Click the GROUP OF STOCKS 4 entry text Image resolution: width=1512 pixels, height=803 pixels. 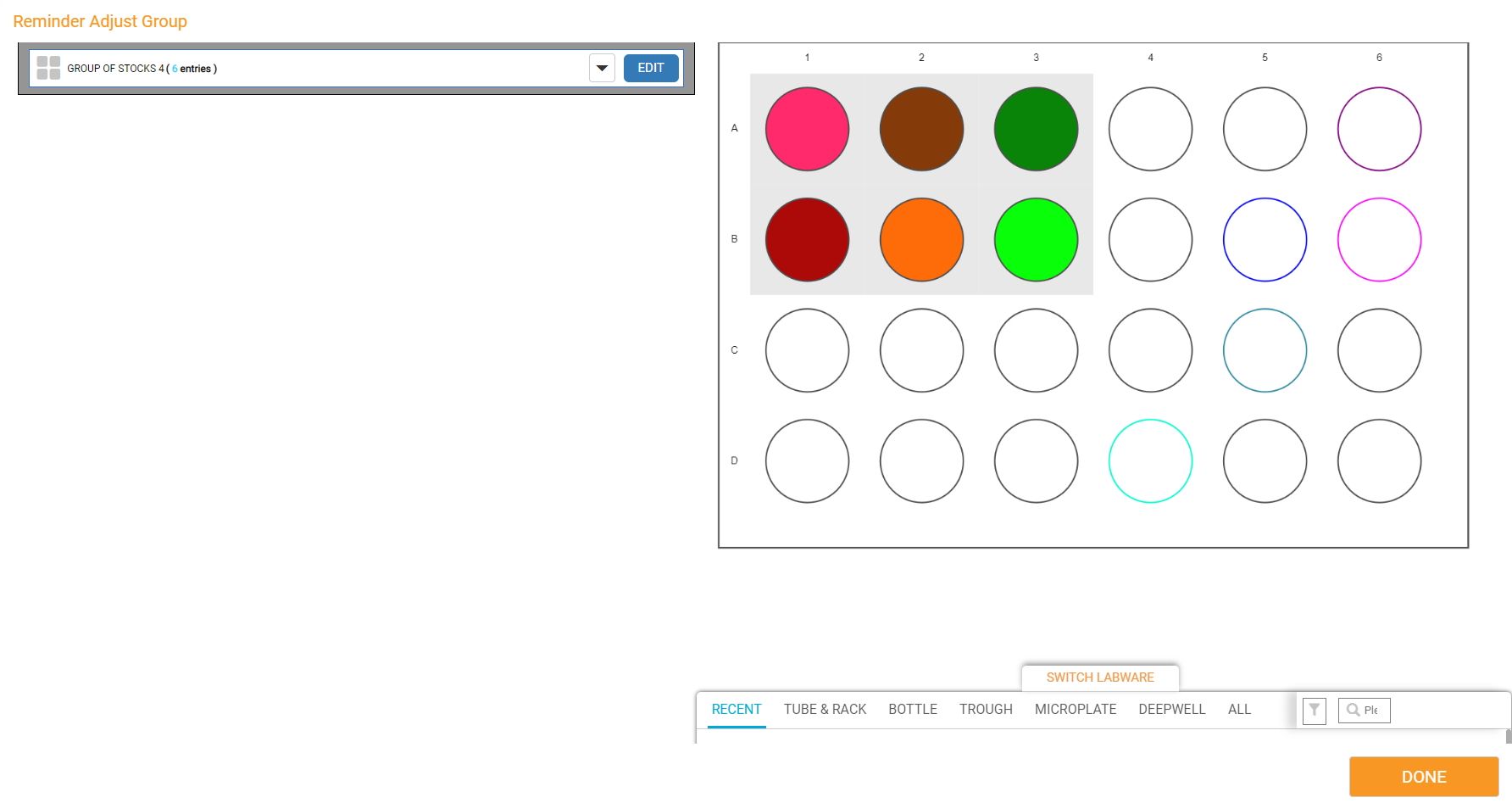(142, 69)
